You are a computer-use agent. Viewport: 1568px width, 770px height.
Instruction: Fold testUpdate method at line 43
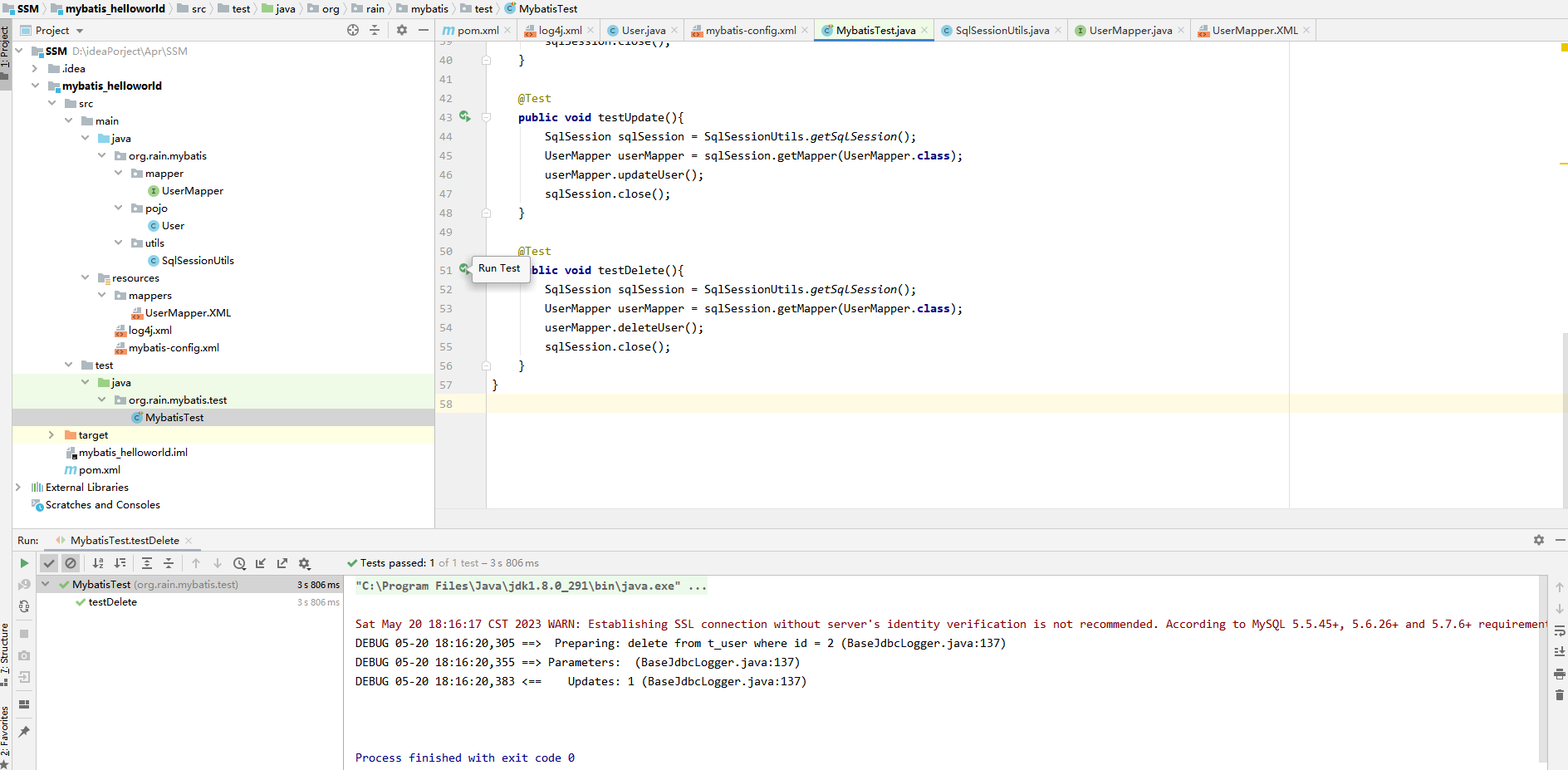487,117
